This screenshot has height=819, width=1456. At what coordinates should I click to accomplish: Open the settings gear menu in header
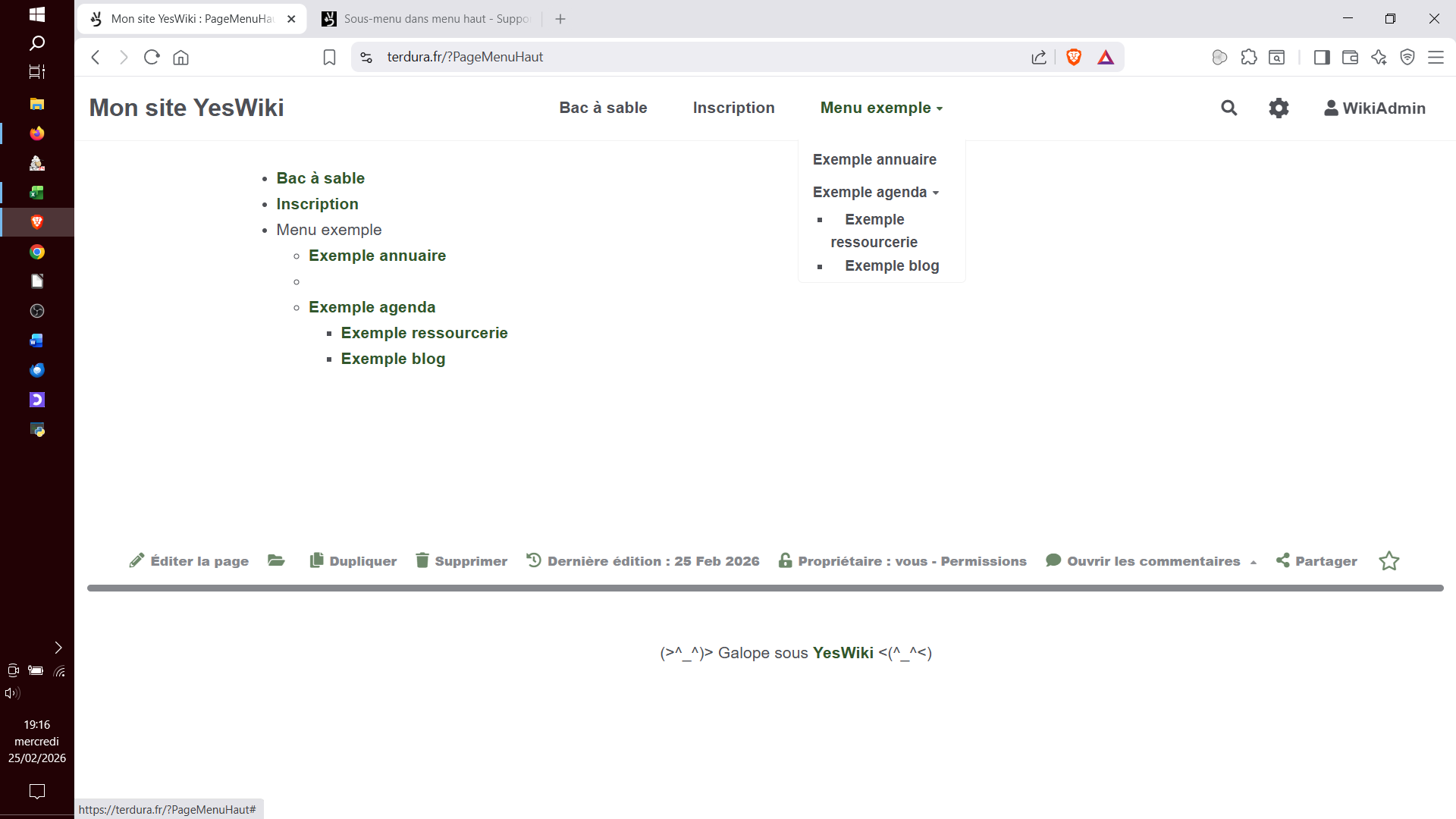pos(1279,108)
